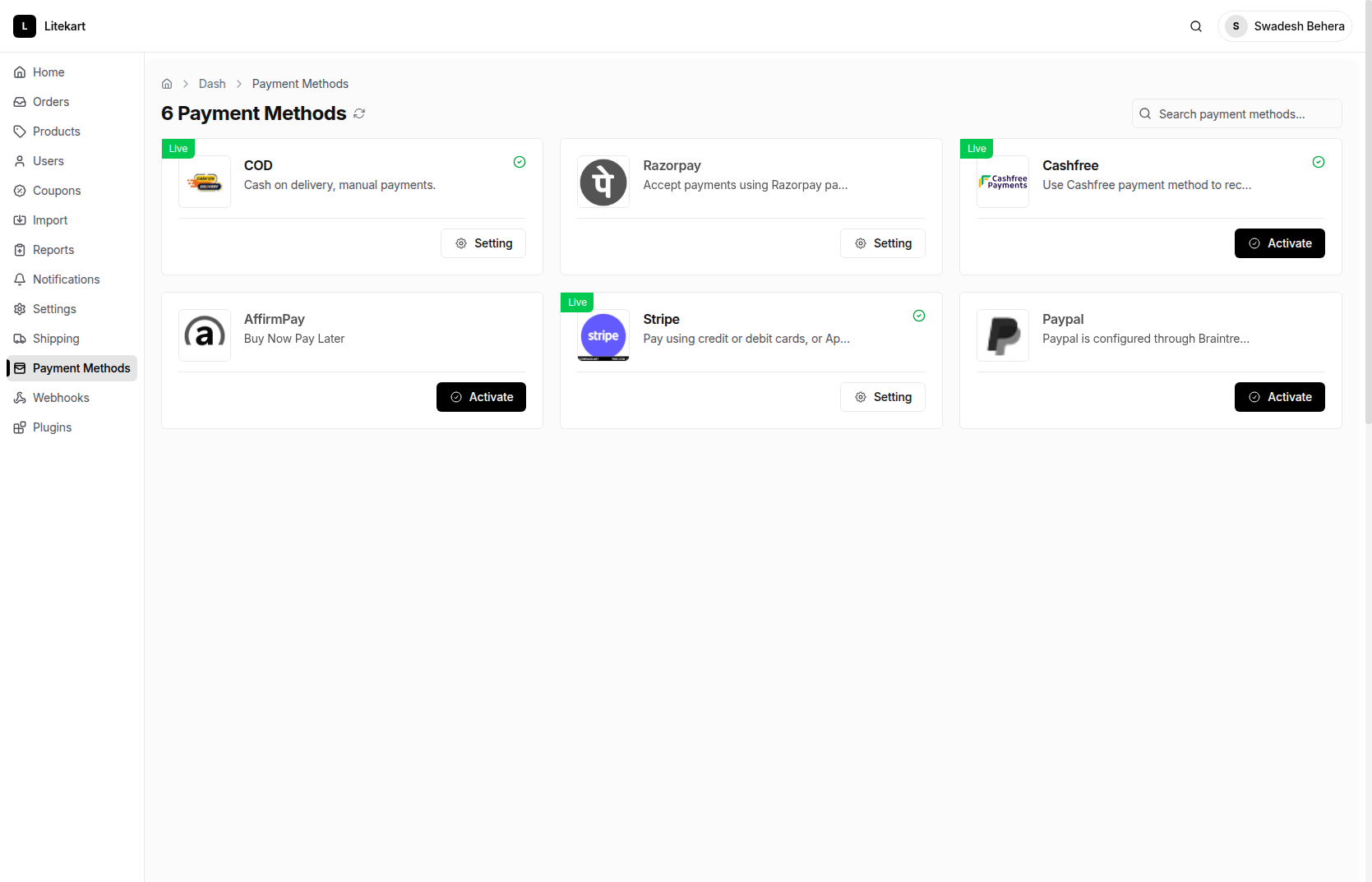Go to Products page
This screenshot has height=882, width=1372.
click(72, 132)
